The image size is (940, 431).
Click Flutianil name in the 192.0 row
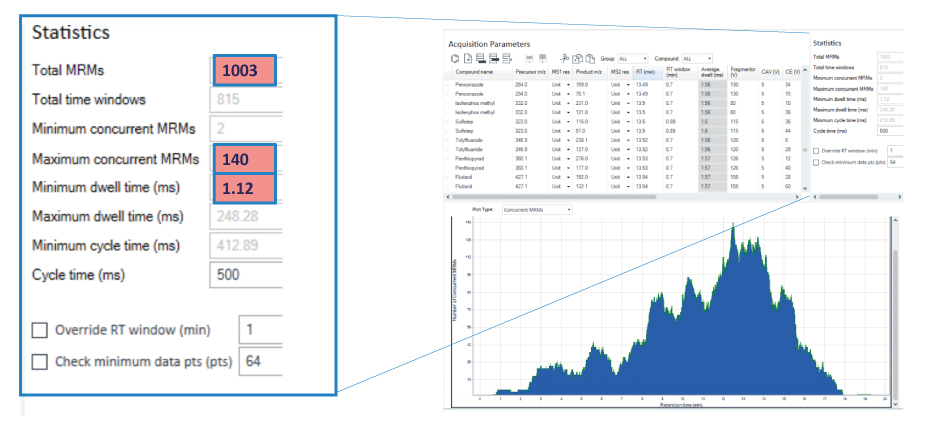(x=463, y=177)
